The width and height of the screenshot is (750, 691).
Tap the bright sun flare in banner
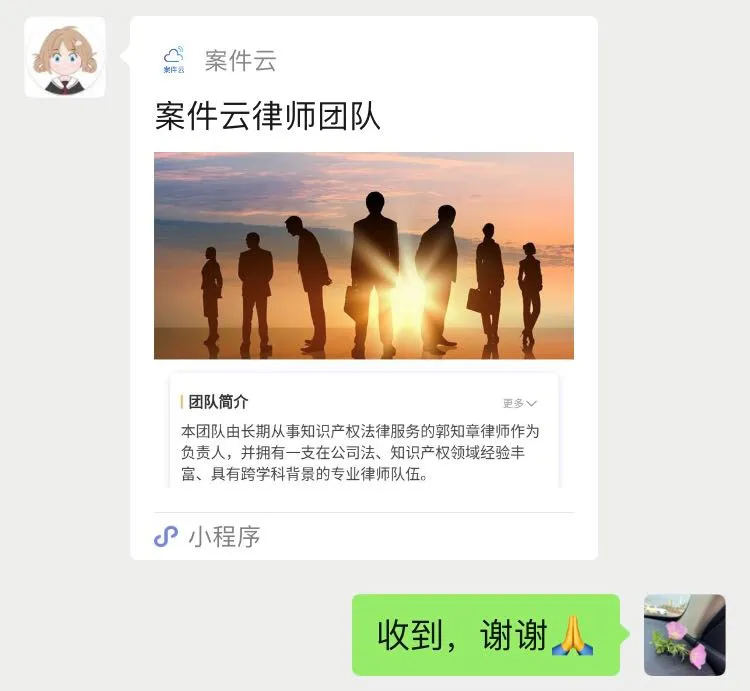tap(407, 287)
